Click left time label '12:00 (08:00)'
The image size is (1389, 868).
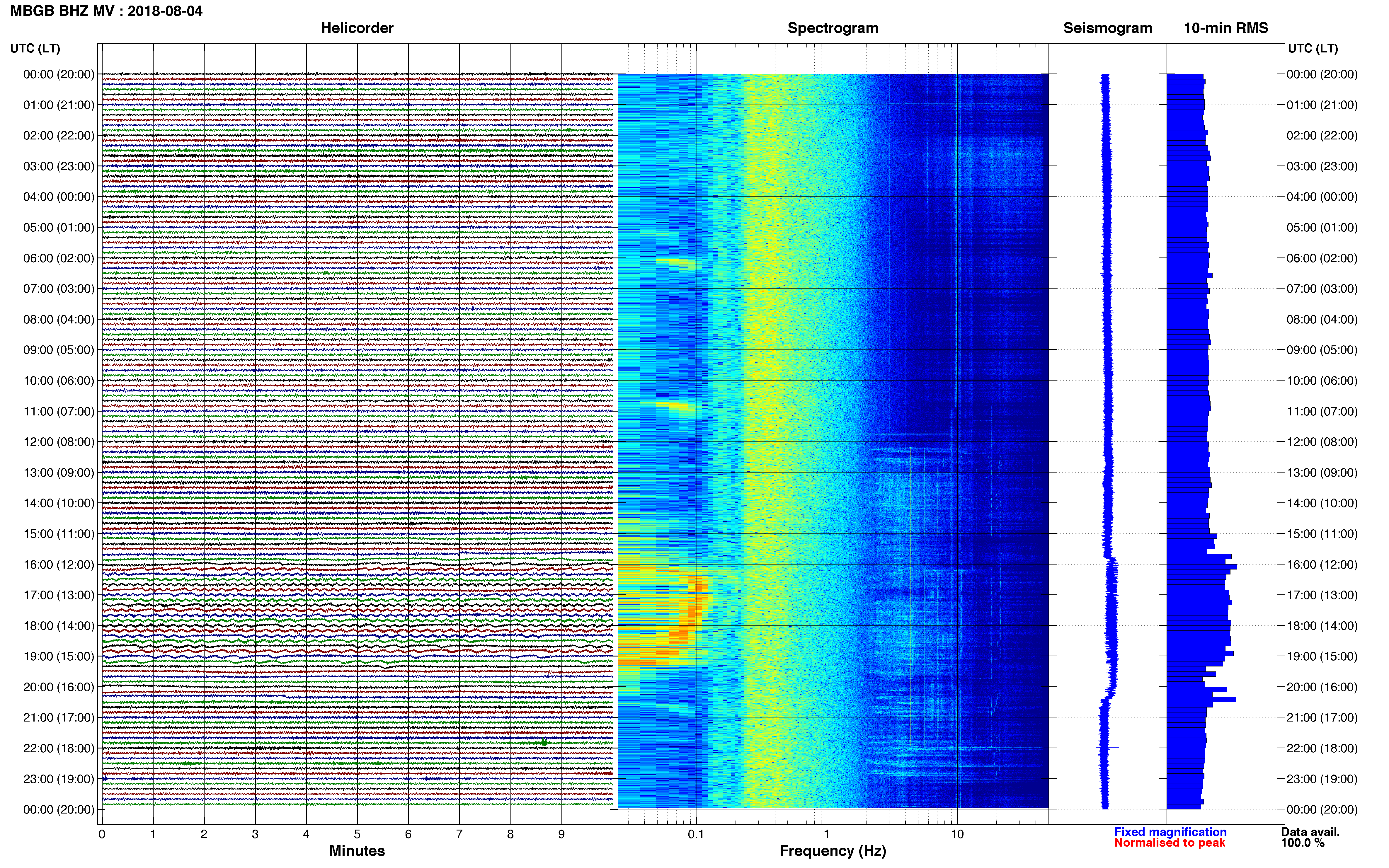[x=59, y=442]
